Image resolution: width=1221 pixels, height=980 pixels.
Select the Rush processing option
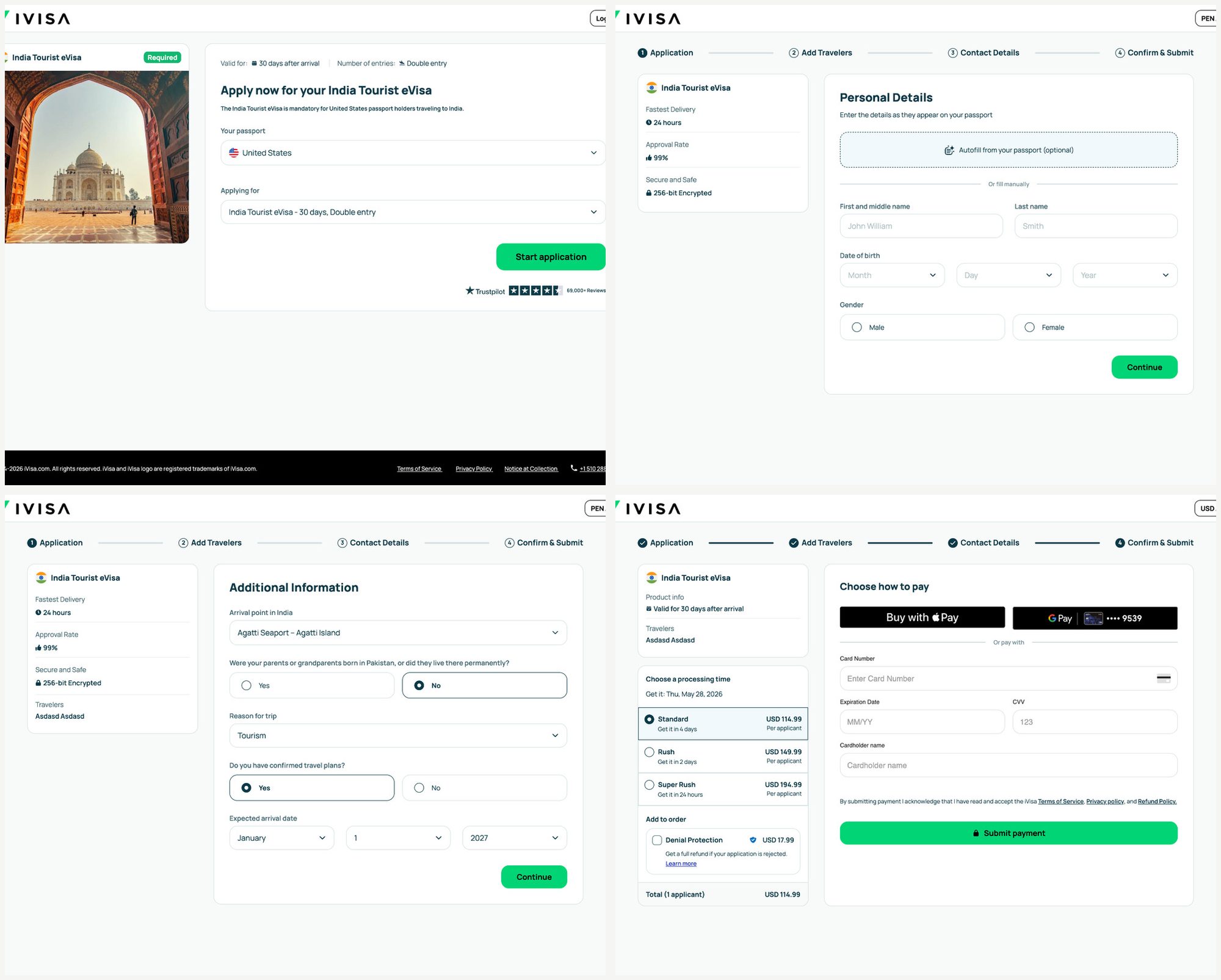[x=723, y=757]
